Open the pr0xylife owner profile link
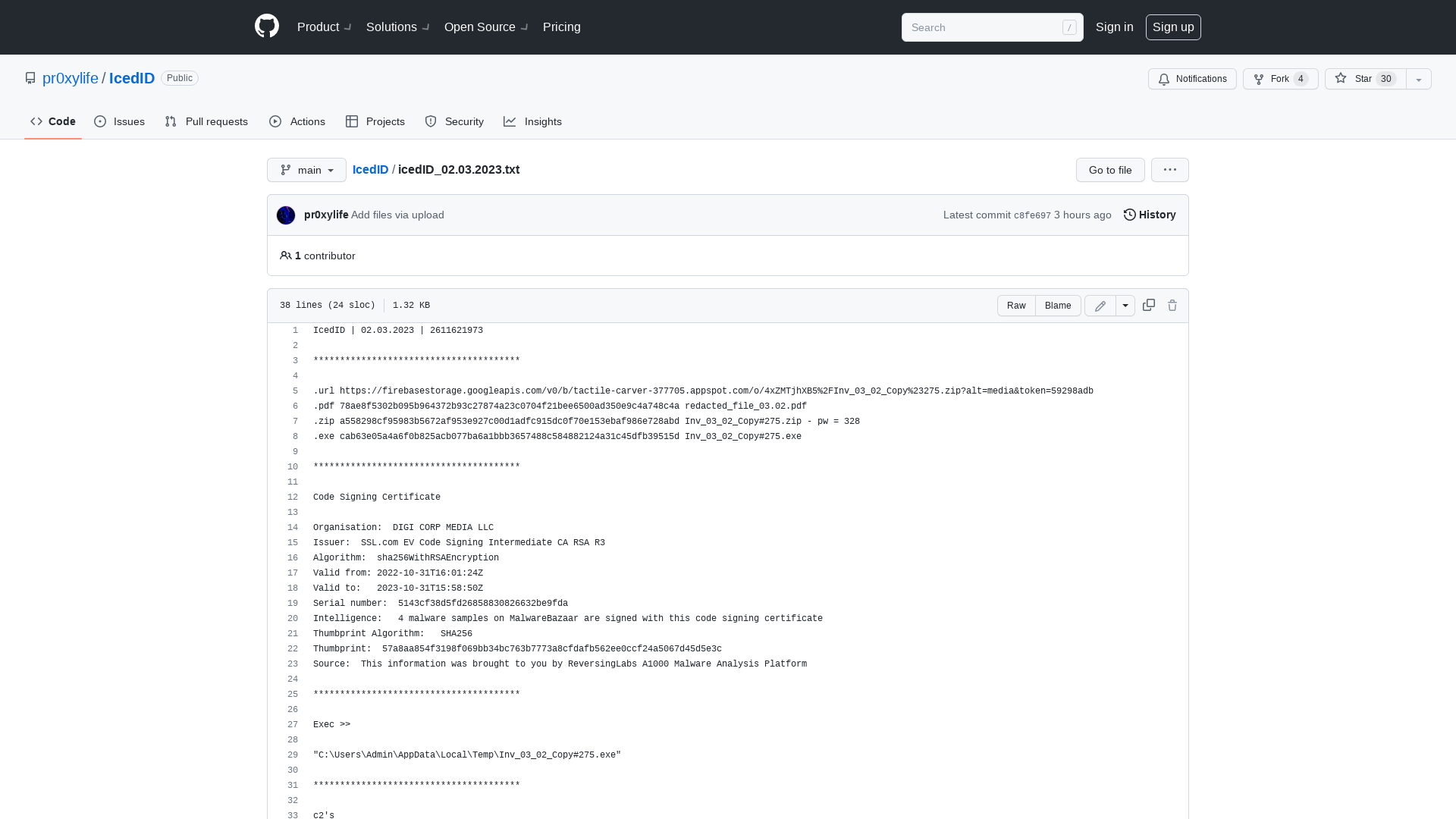The width and height of the screenshot is (1456, 819). pyautogui.click(x=71, y=78)
